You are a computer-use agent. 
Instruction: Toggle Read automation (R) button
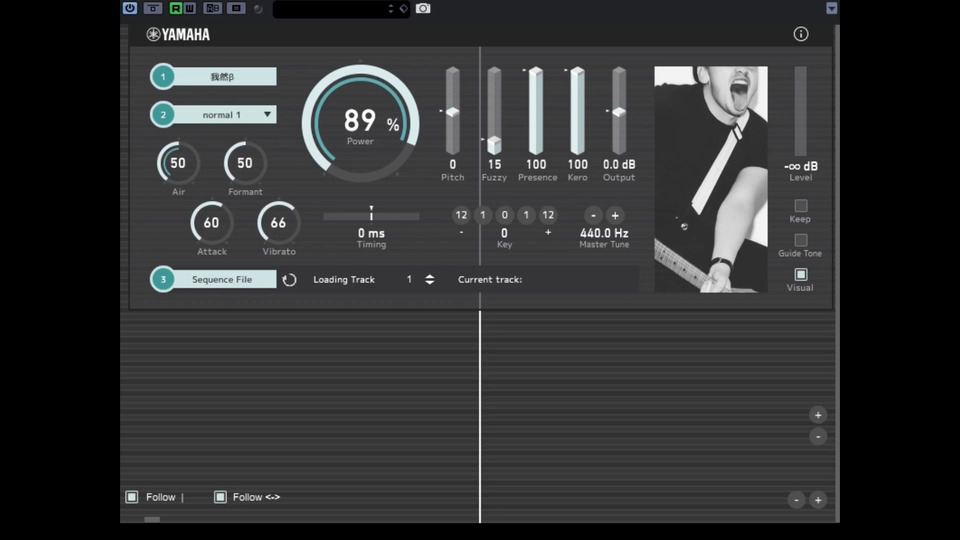(176, 8)
